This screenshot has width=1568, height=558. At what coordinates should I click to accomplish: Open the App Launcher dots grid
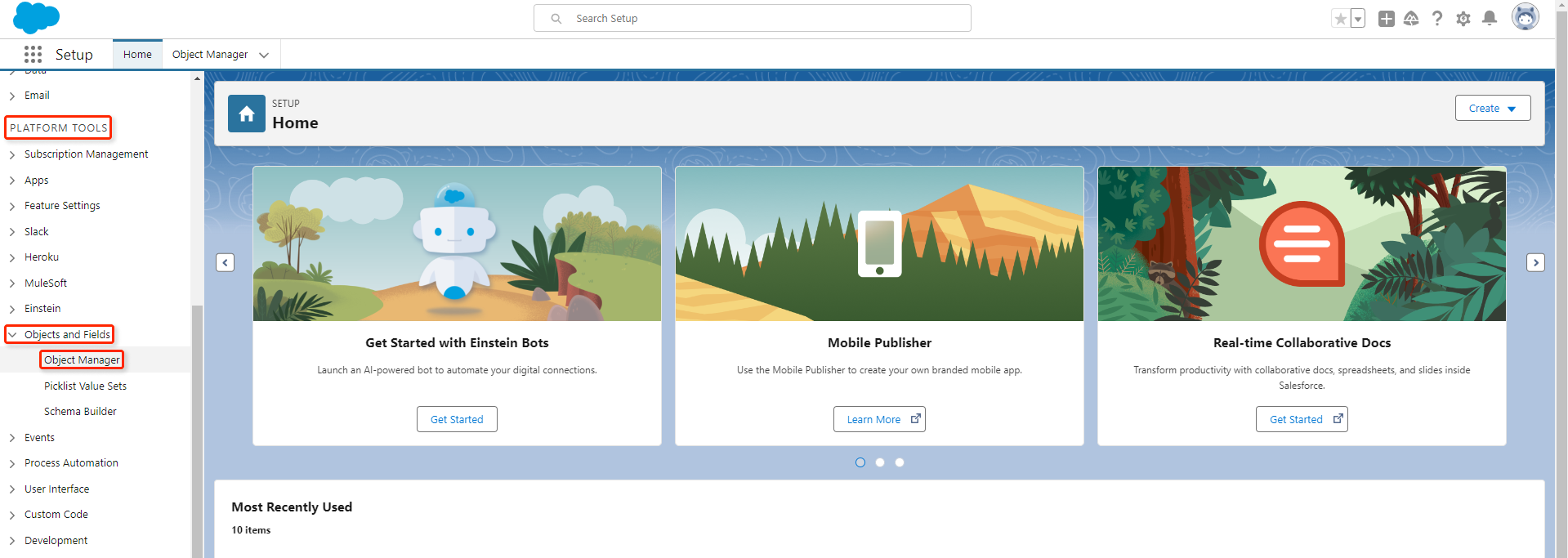[33, 54]
